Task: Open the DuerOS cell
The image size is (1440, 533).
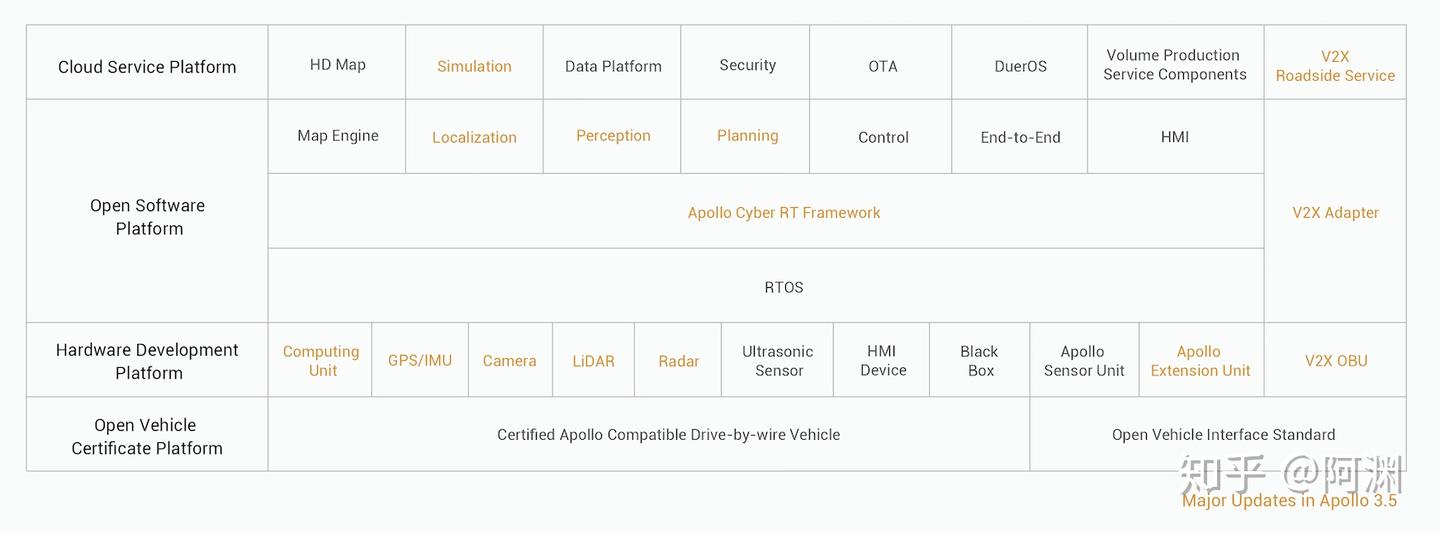Action: pyautogui.click(x=1020, y=66)
